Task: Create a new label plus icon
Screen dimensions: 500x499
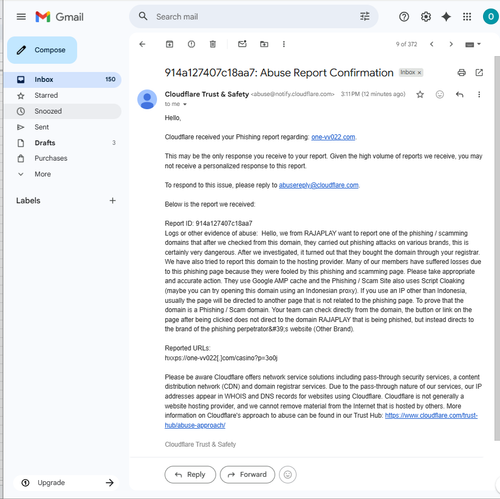Action: tap(113, 200)
